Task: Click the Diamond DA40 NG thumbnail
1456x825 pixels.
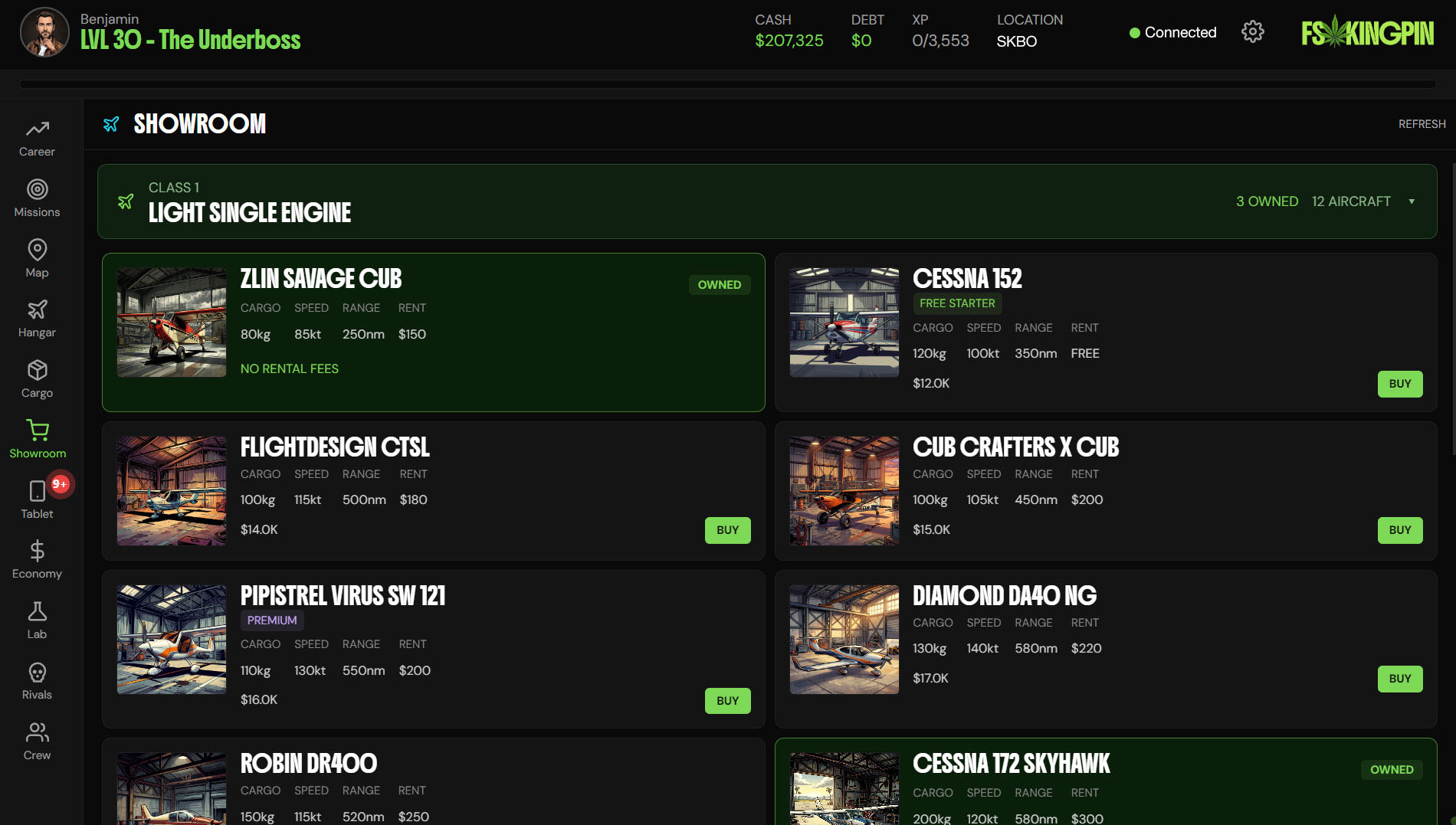Action: point(844,640)
